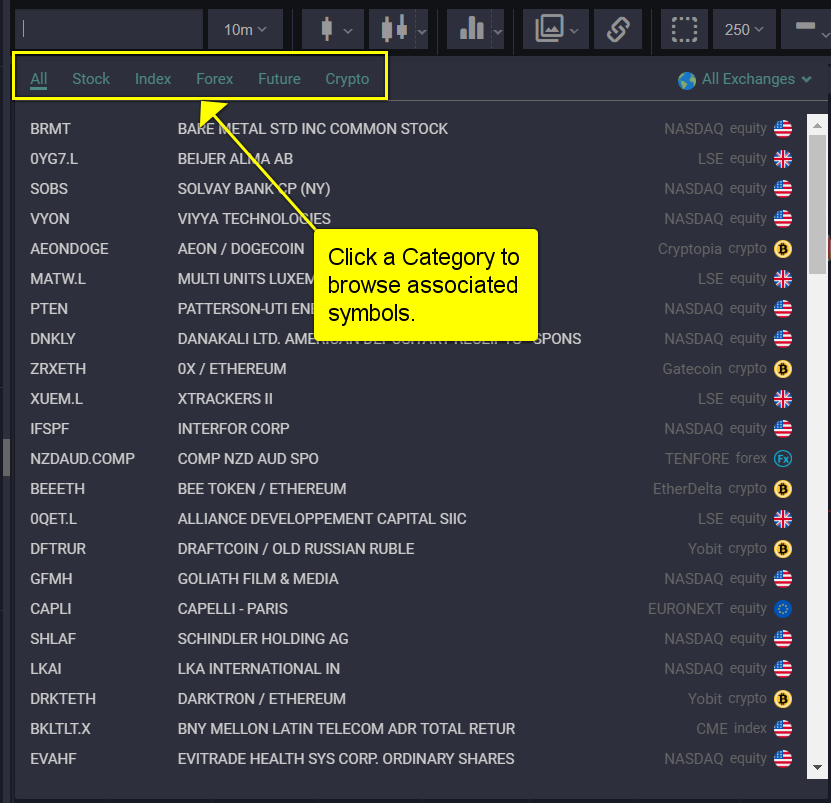Click the US flag icon on BKLTLT.X row
This screenshot has width=831, height=803.
tap(783, 729)
